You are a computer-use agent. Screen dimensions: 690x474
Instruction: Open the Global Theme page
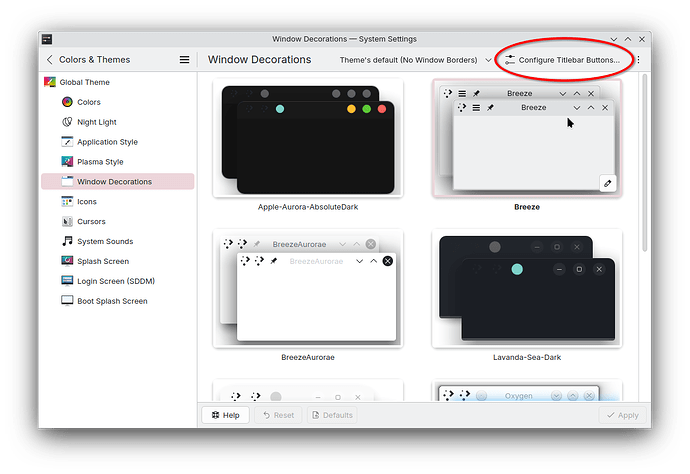point(119,82)
